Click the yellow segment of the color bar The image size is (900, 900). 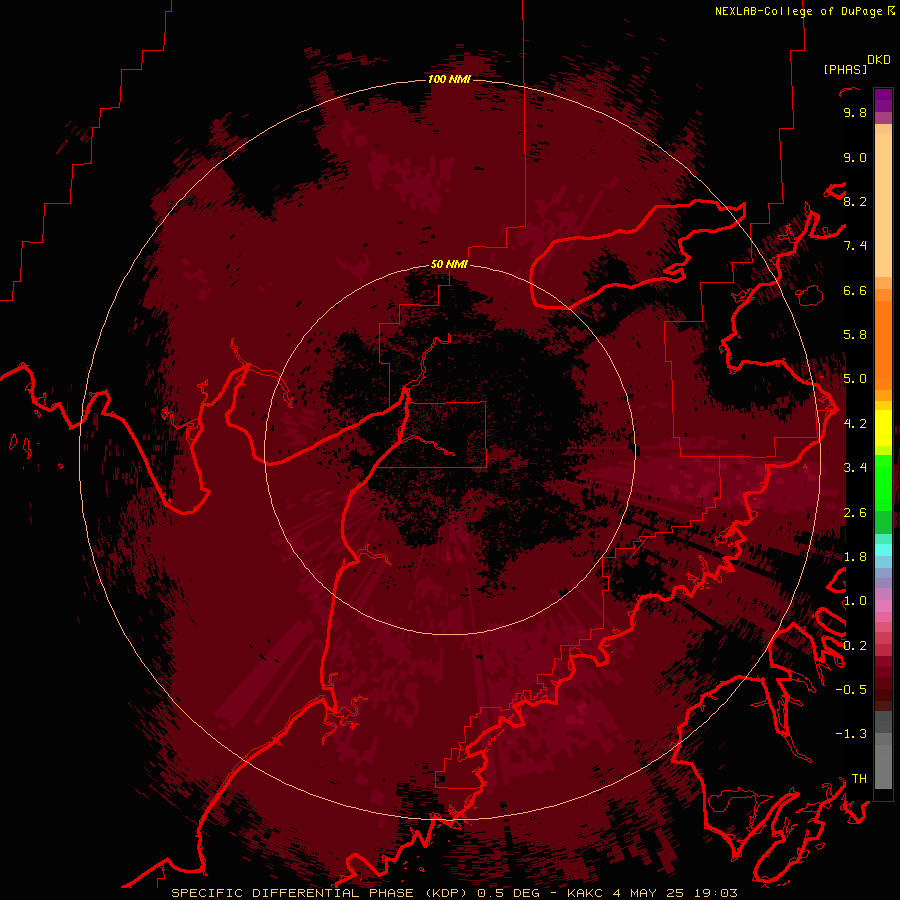(883, 428)
